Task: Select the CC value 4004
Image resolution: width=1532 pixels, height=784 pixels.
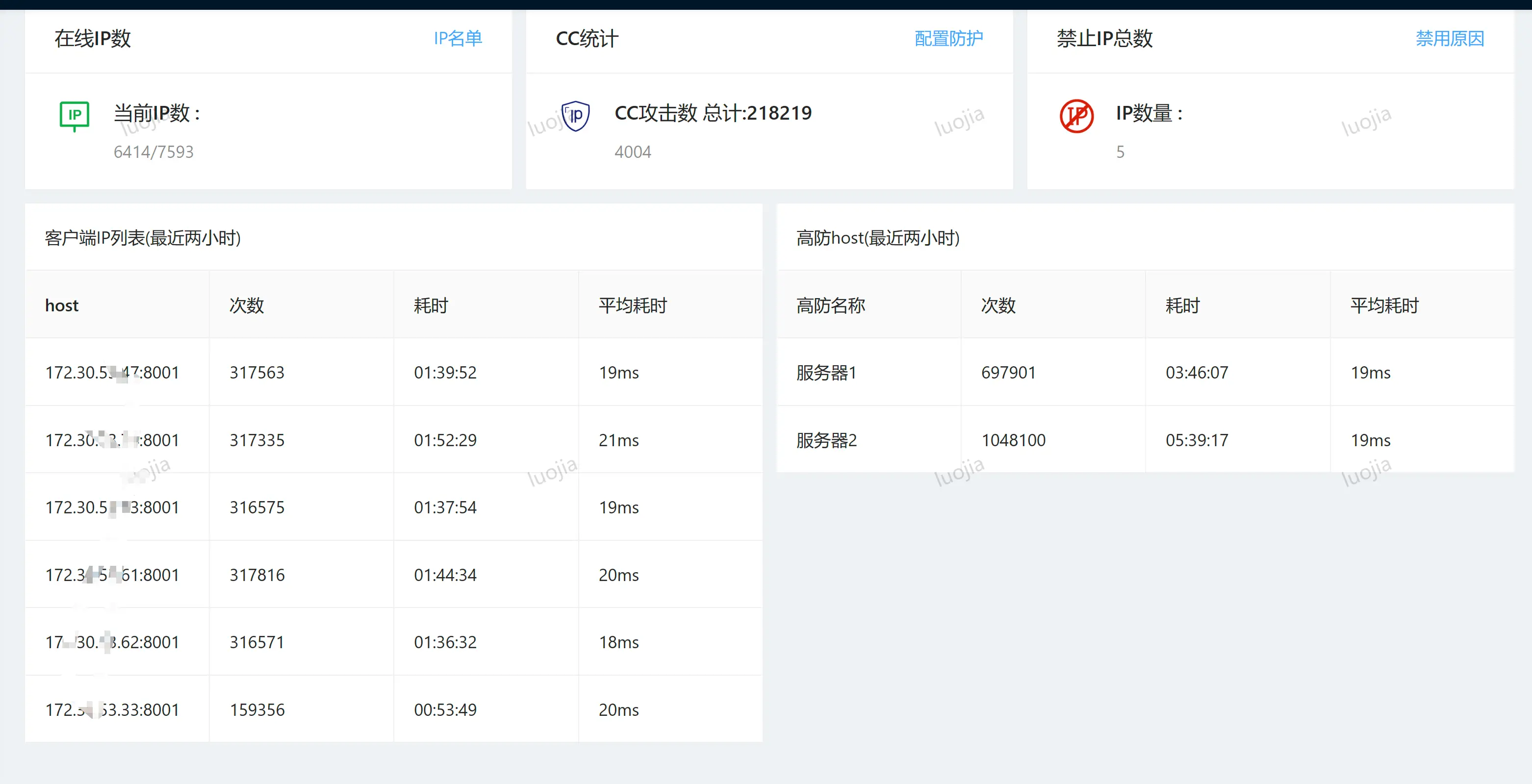Action: (x=633, y=152)
